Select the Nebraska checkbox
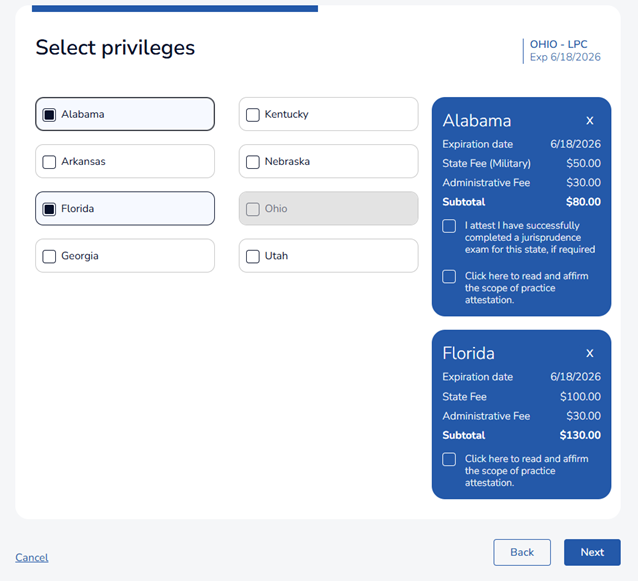 [x=253, y=162]
